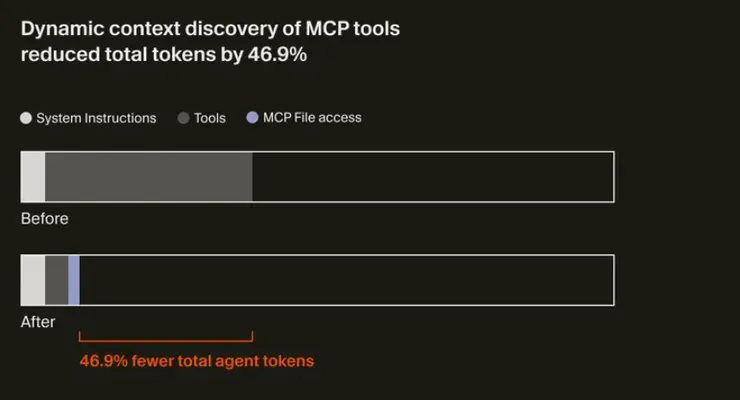This screenshot has height=400, width=740.
Task: Click the light System Instructions segment in Before bar
Action: [x=33, y=177]
